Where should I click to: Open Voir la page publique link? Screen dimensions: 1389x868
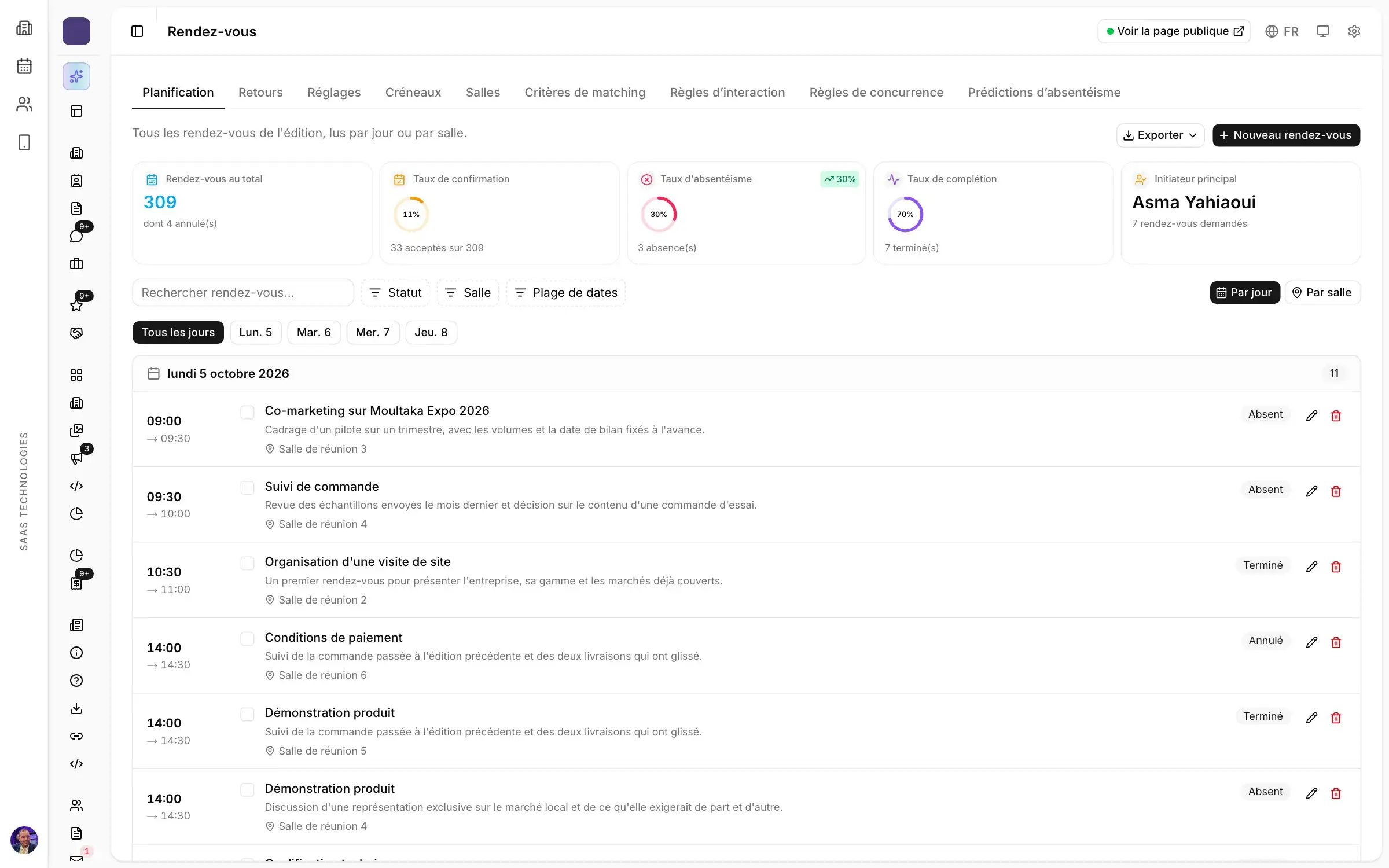tap(1174, 31)
